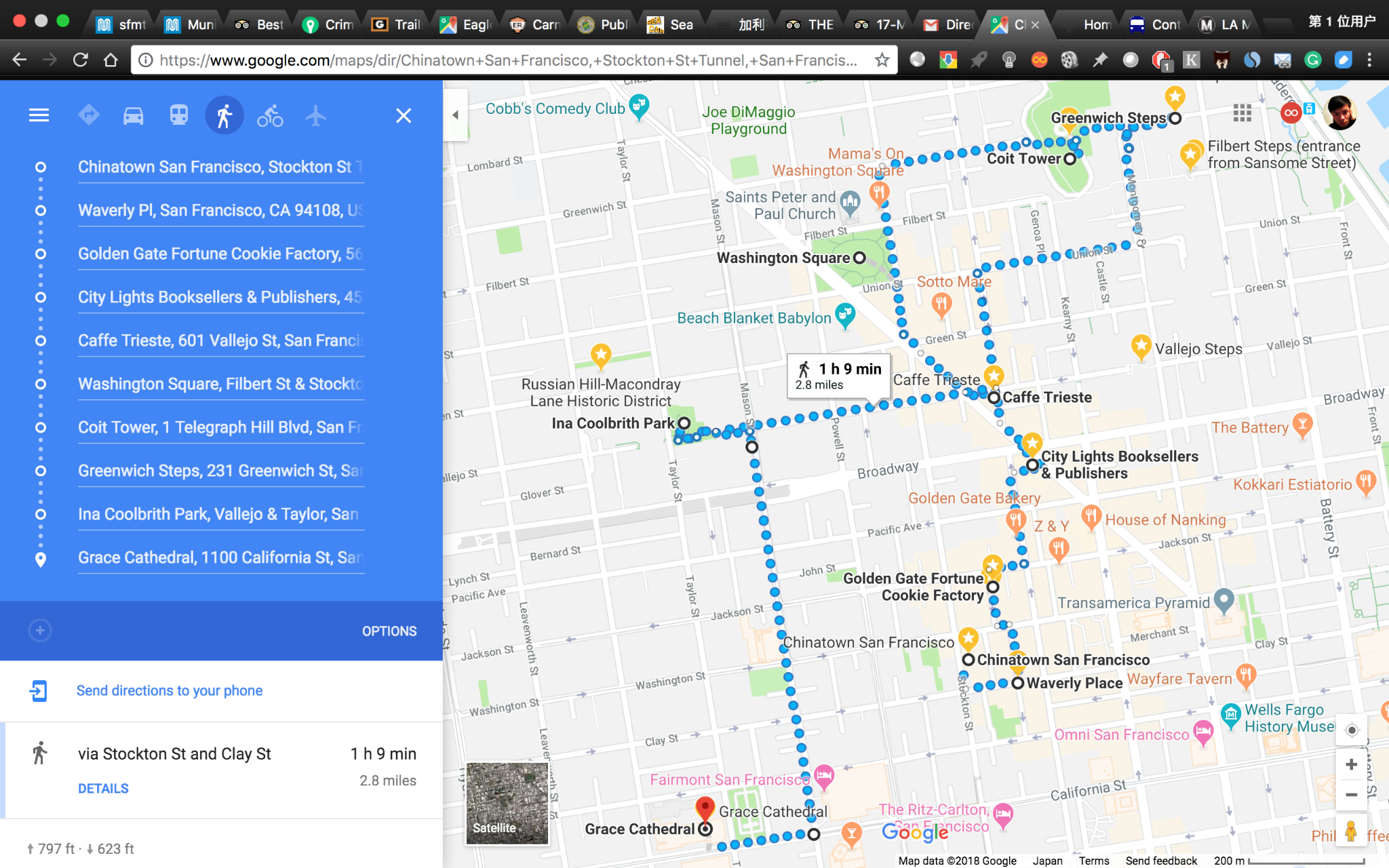
Task: Edit the Waverly Pl waypoint field
Action: (221, 210)
